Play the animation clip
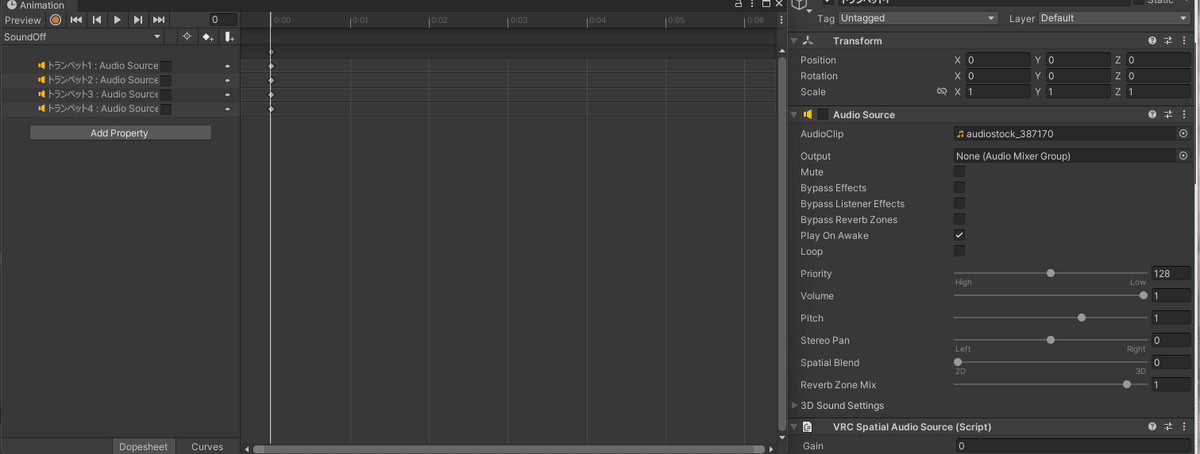Viewport: 1200px width, 454px height. tap(117, 19)
